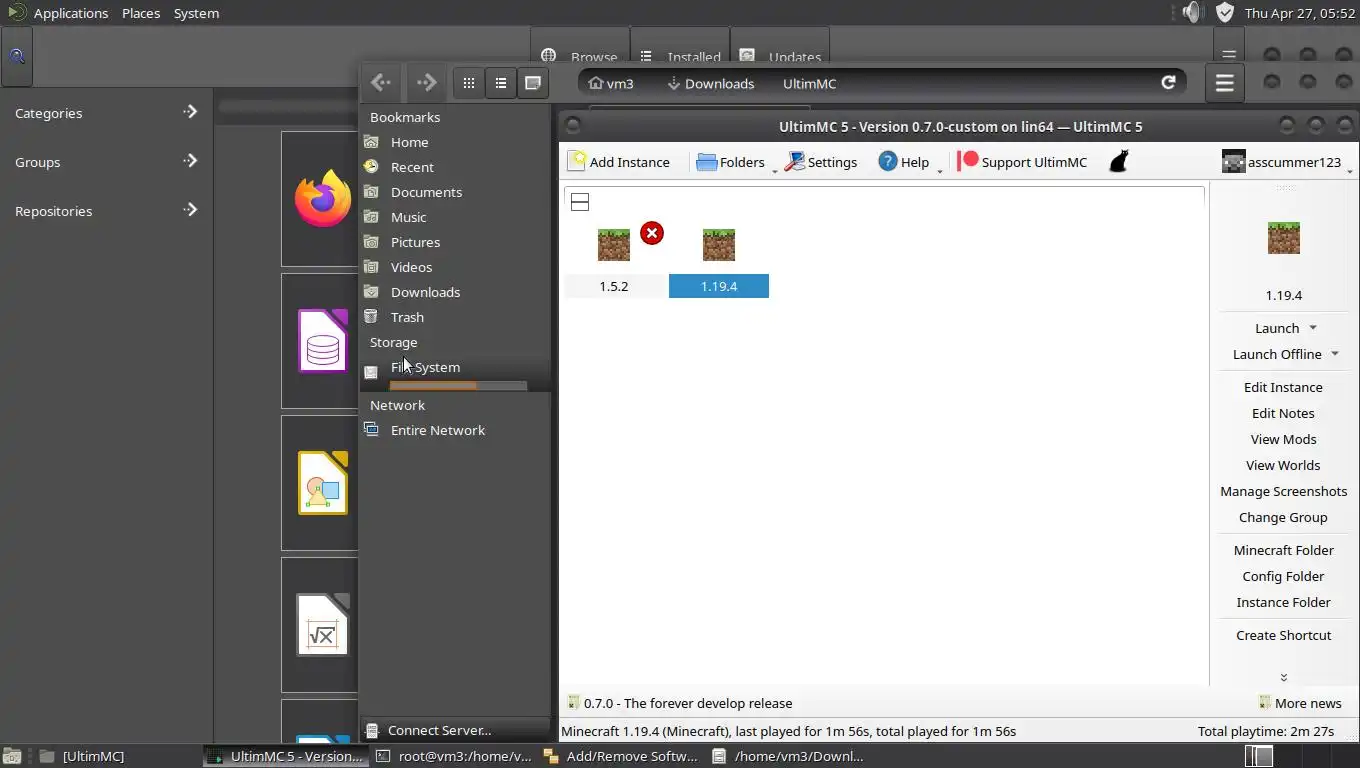The image size is (1360, 768).
Task: Click Edit Notes
Action: 1283,413
